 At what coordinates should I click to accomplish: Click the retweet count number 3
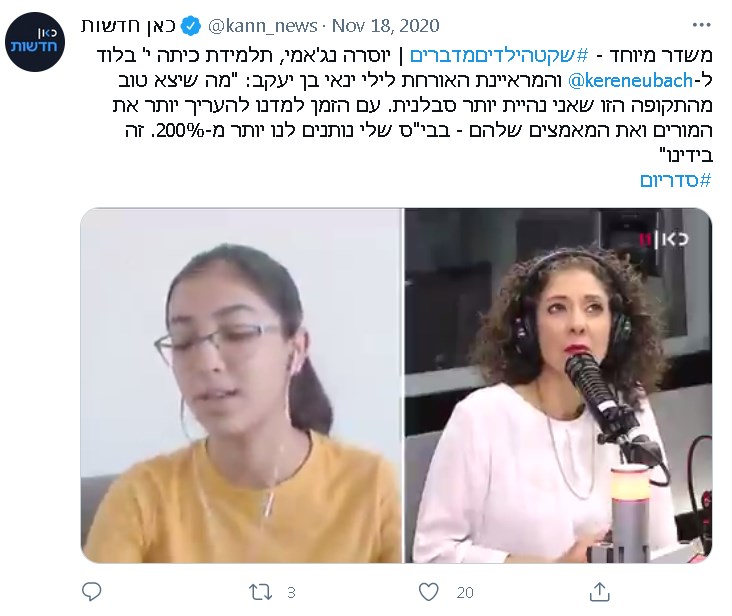tap(291, 593)
